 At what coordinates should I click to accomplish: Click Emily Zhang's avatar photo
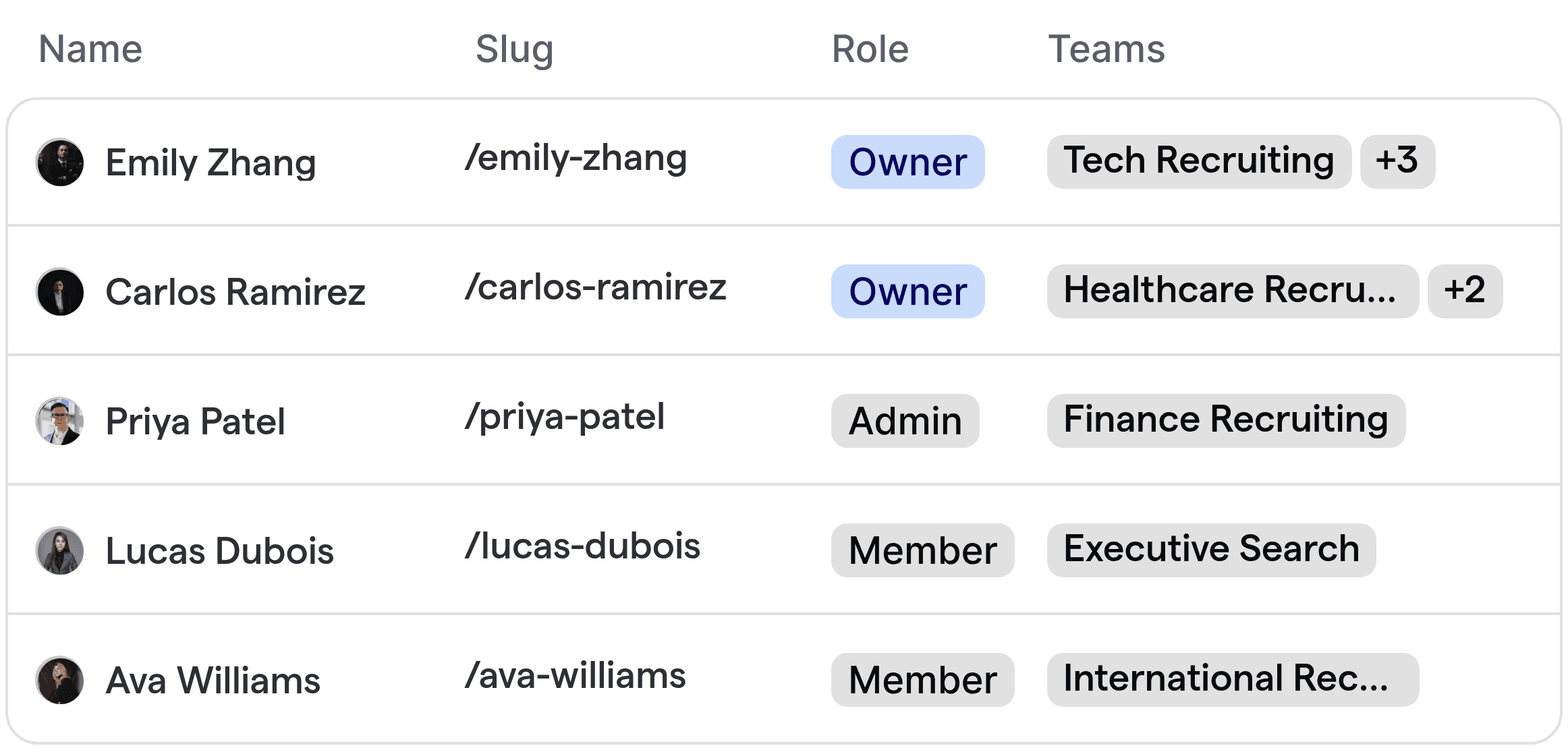coord(60,163)
